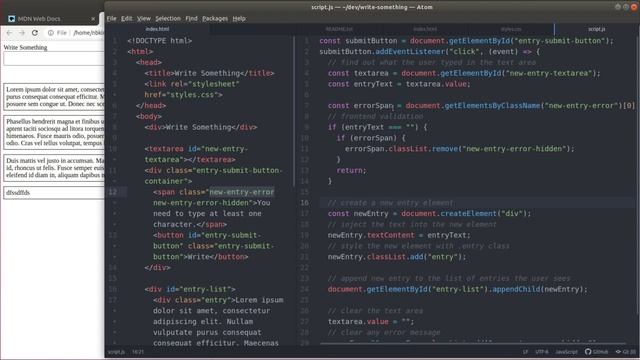The image size is (640, 360).
Task: Click the Write Something textarea in browser
Action: (54, 59)
